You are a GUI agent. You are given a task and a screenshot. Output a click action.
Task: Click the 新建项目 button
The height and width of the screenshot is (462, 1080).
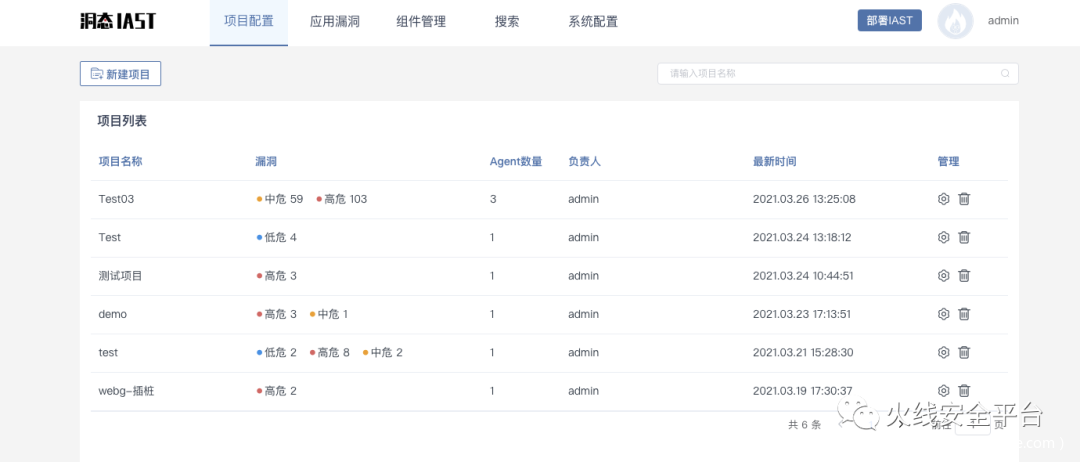(121, 74)
